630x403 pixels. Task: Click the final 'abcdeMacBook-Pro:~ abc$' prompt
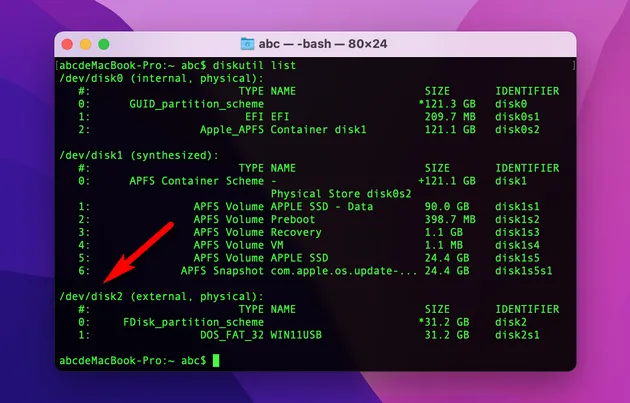pyautogui.click(x=133, y=361)
